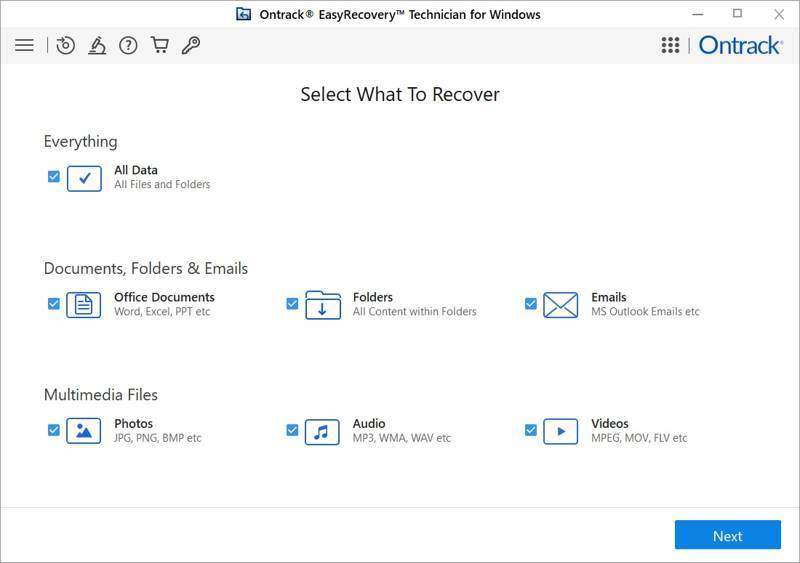800x563 pixels.
Task: Uncheck the All Data checkbox
Action: click(x=54, y=177)
